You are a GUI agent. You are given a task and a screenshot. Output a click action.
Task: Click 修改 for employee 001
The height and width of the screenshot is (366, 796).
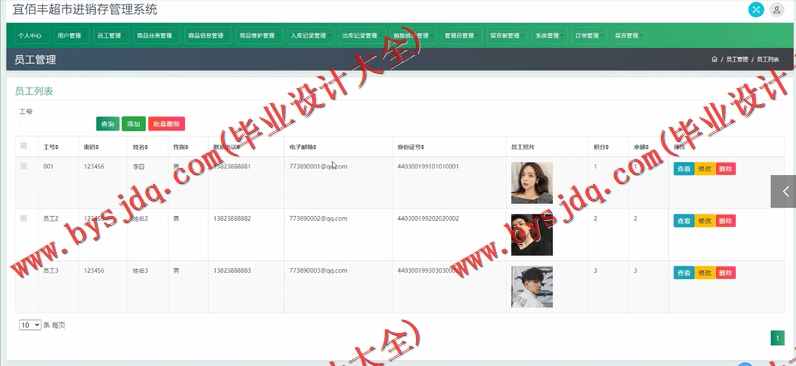click(x=705, y=169)
